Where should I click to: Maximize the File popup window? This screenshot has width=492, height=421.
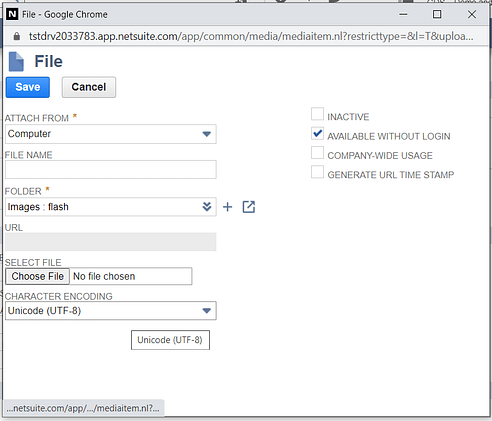[437, 14]
